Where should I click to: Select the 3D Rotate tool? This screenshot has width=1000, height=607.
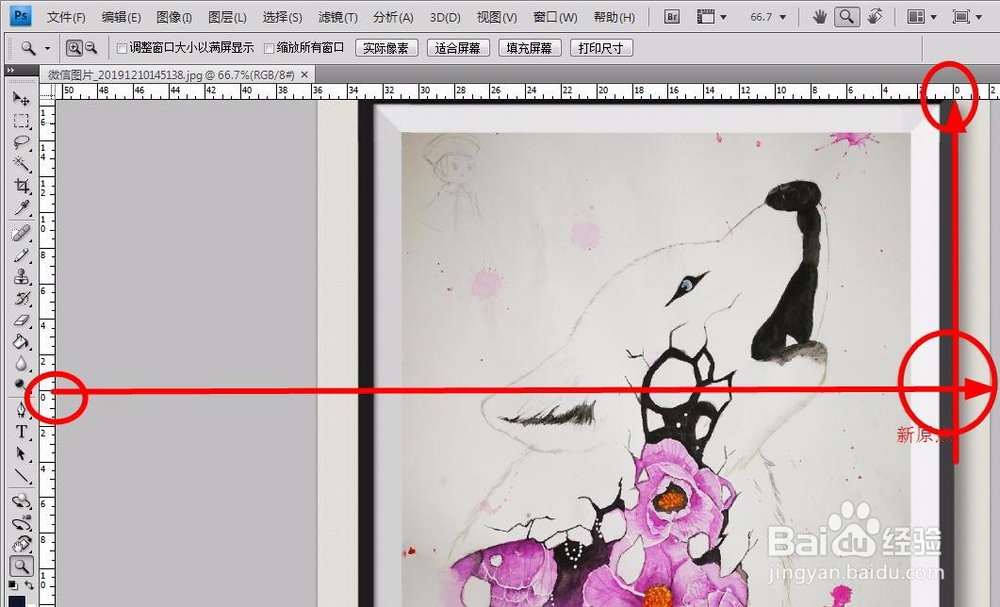point(21,501)
